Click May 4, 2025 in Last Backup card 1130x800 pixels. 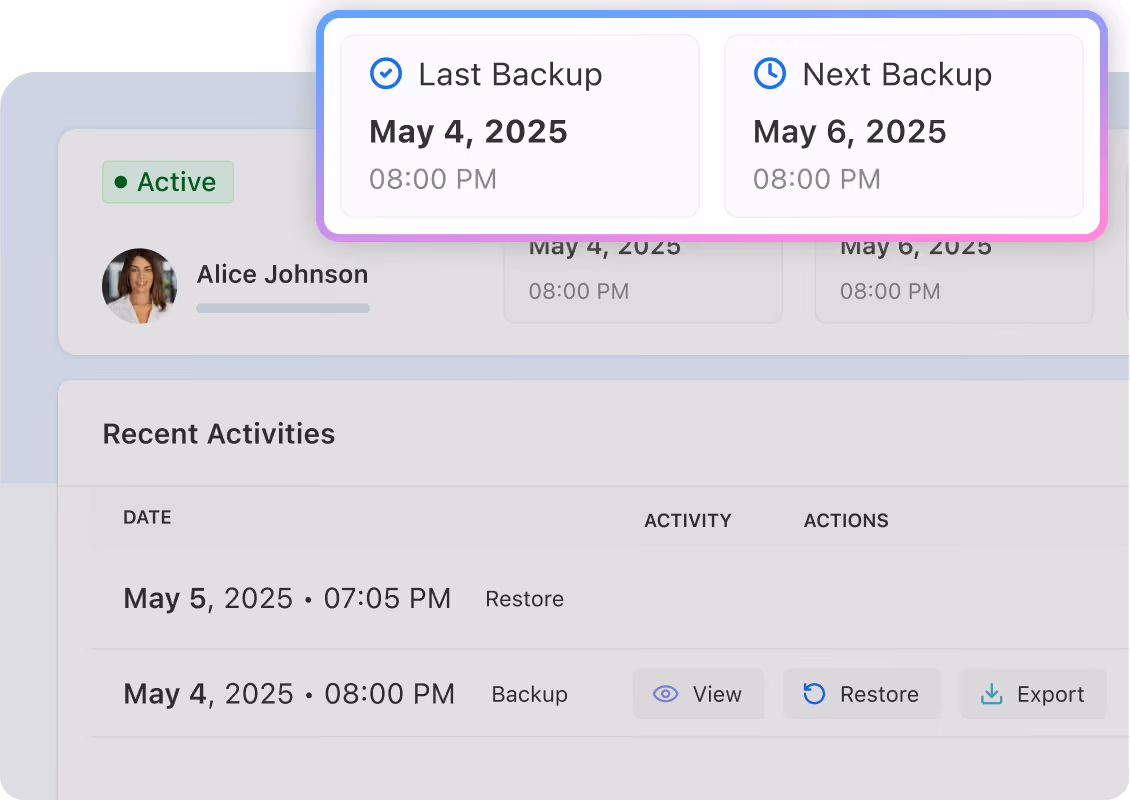click(x=468, y=132)
